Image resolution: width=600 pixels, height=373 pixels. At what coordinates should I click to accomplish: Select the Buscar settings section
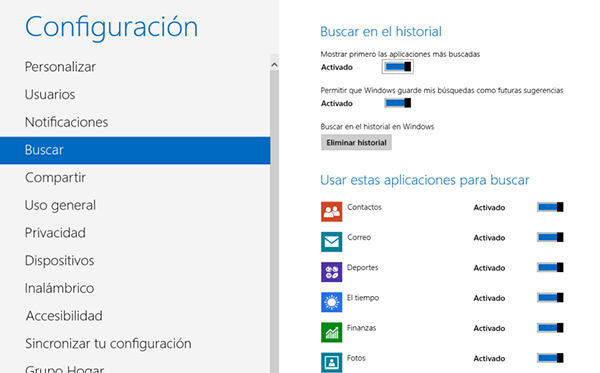(135, 150)
